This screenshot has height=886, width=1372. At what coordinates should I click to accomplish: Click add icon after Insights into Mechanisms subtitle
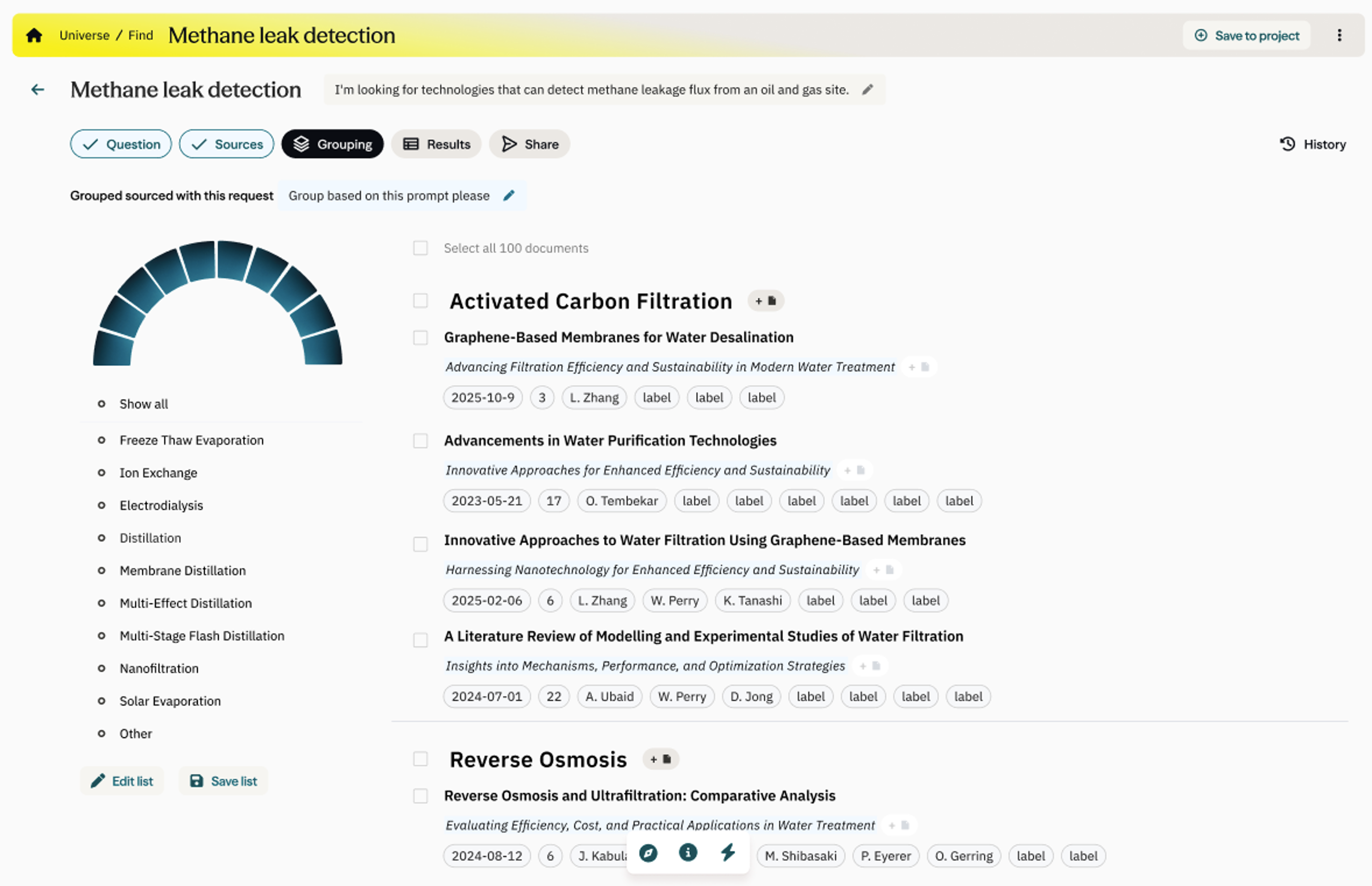[870, 666]
